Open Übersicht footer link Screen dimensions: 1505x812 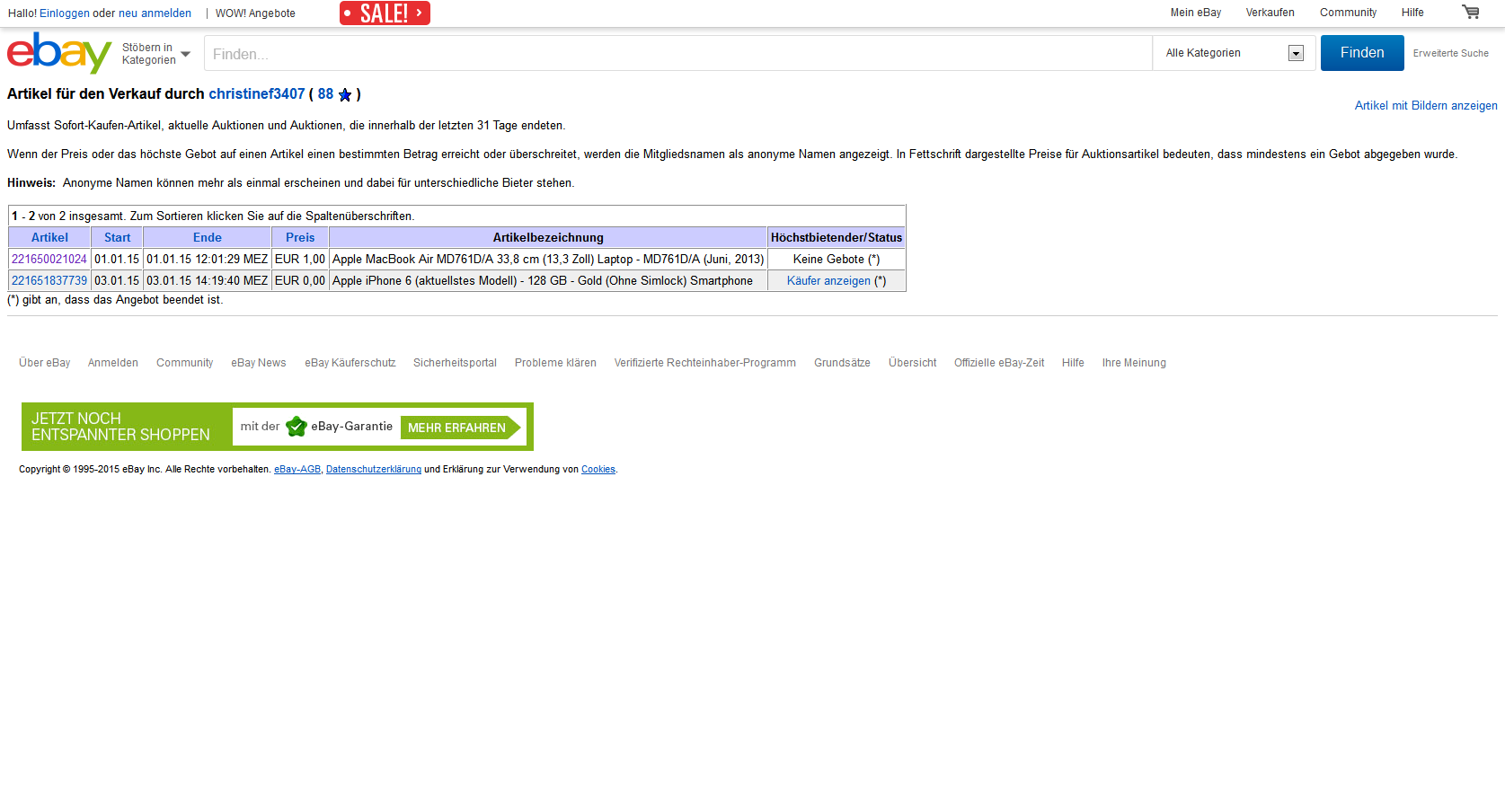tap(913, 363)
